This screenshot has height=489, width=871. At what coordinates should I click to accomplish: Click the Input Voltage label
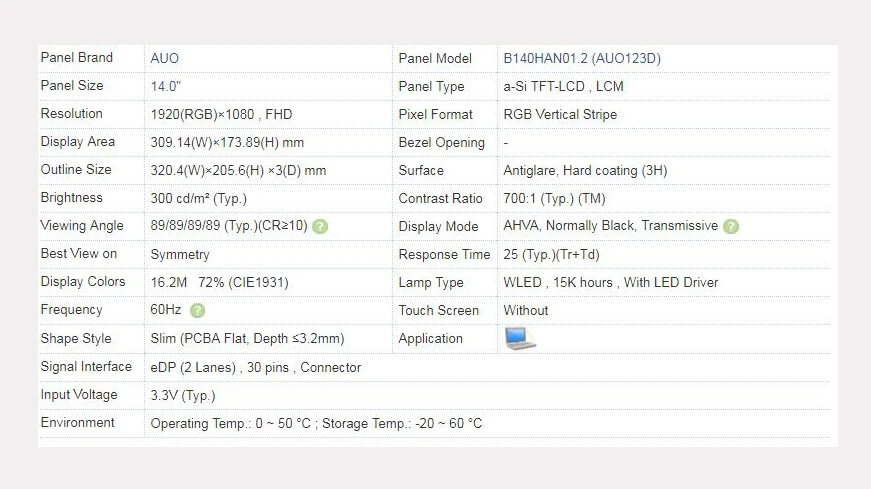point(79,395)
